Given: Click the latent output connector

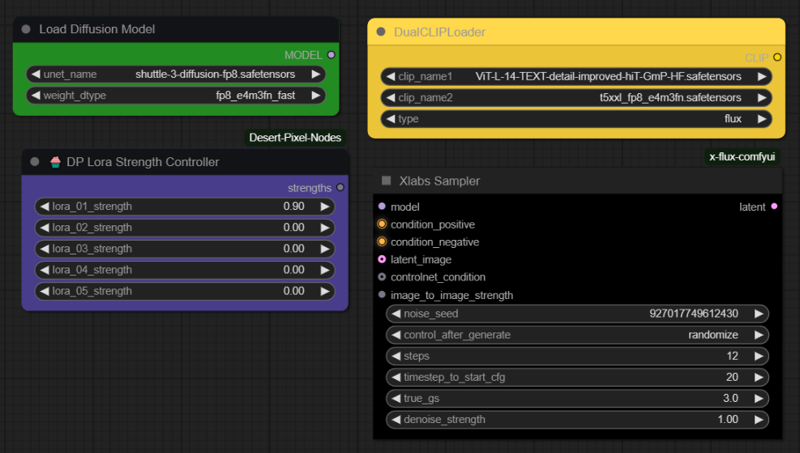Looking at the screenshot, I should [774, 206].
